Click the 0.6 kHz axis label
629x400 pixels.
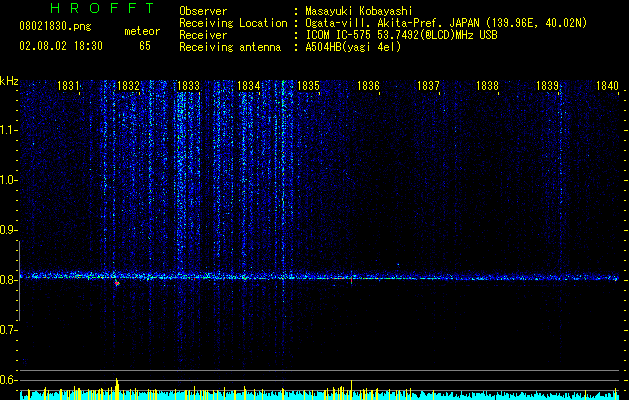click(9, 380)
